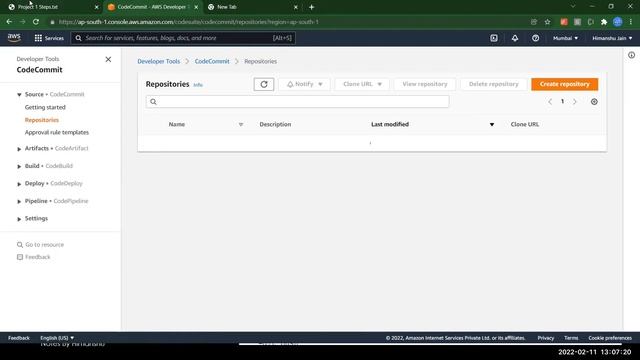Open AWS CloudShell icon in top bar
This screenshot has width=640, height=360.
pyautogui.click(x=494, y=38)
